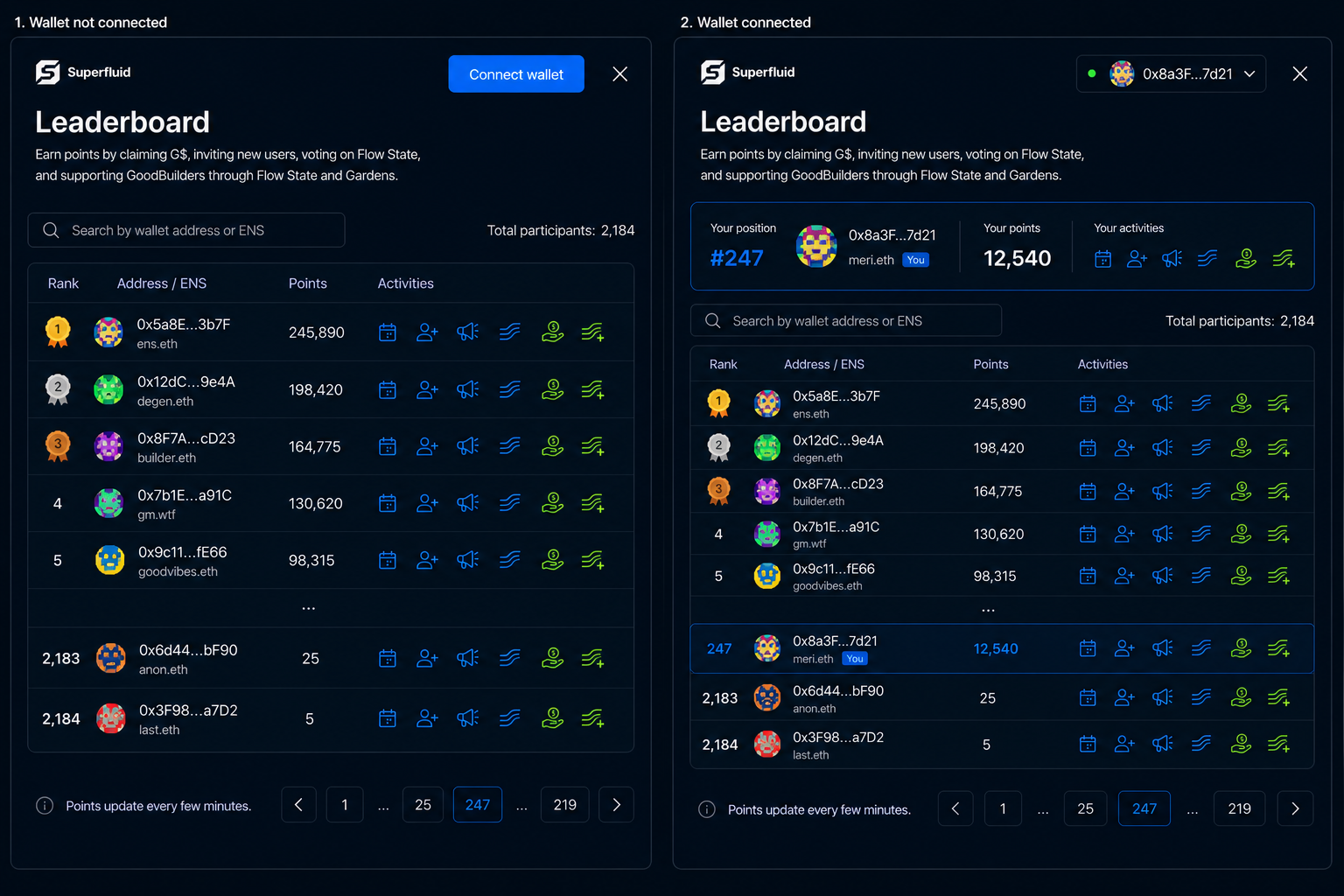Image resolution: width=1344 pixels, height=896 pixels.
Task: Click avatar of builder.eth in left panel
Action: pos(108,446)
